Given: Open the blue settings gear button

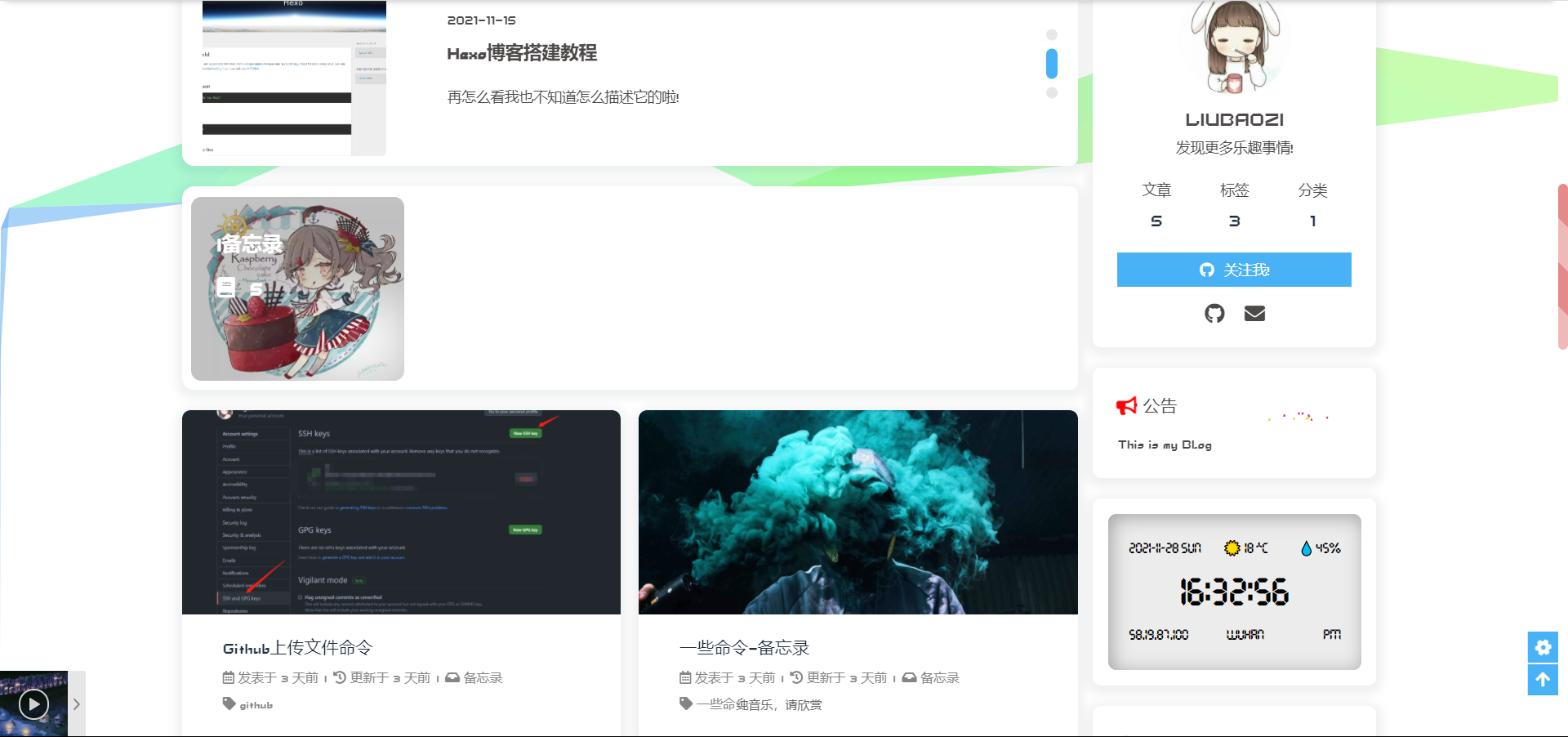Looking at the screenshot, I should [1543, 647].
